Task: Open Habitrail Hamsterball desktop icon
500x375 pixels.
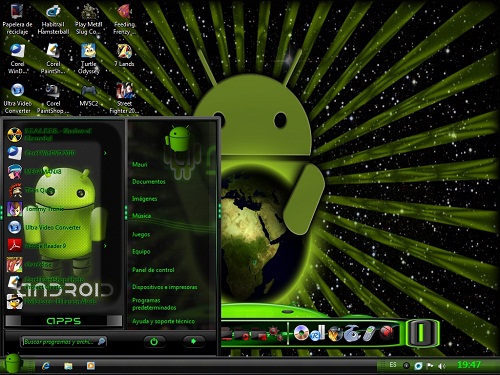Action: [53, 18]
